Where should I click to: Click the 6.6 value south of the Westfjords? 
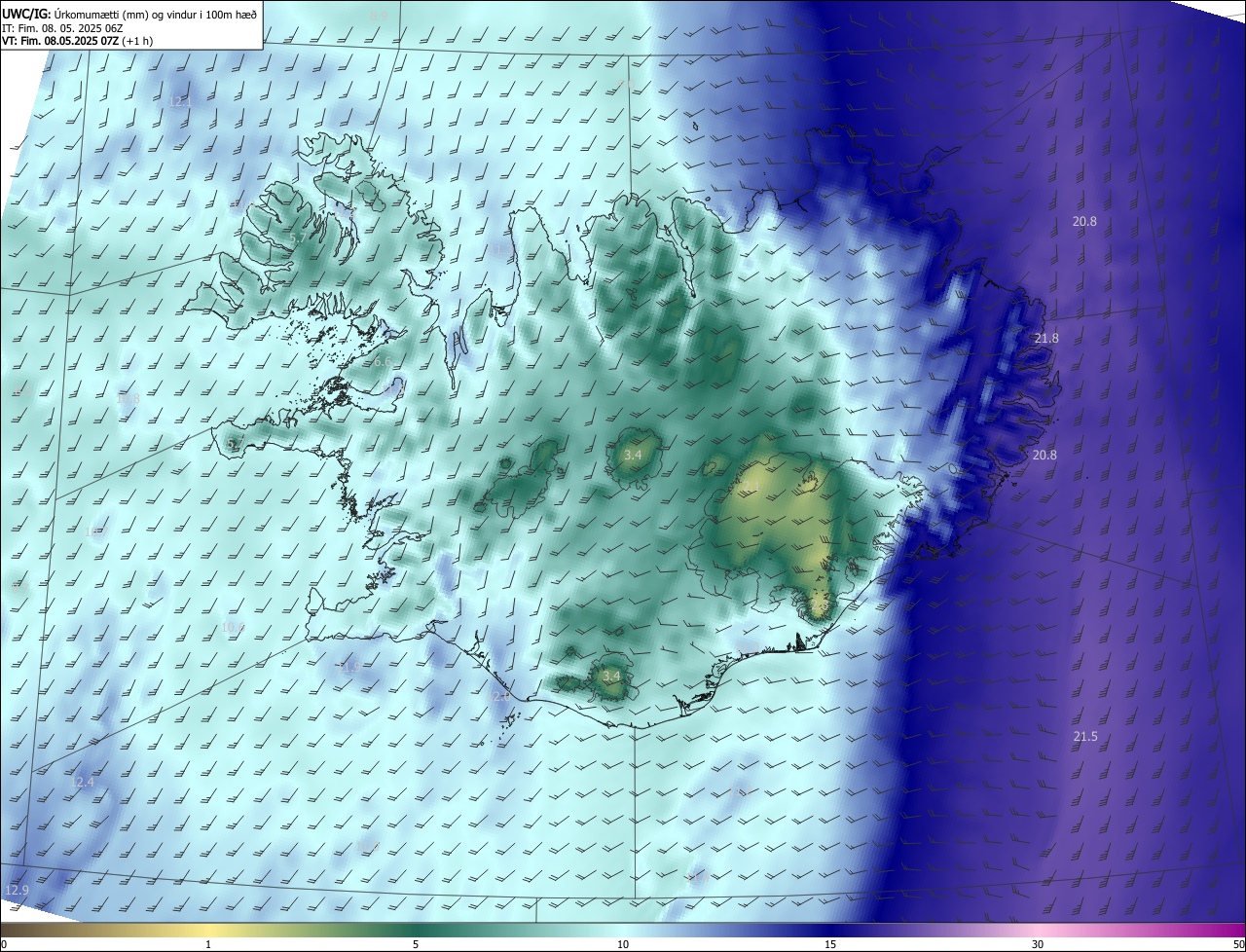[x=382, y=361]
